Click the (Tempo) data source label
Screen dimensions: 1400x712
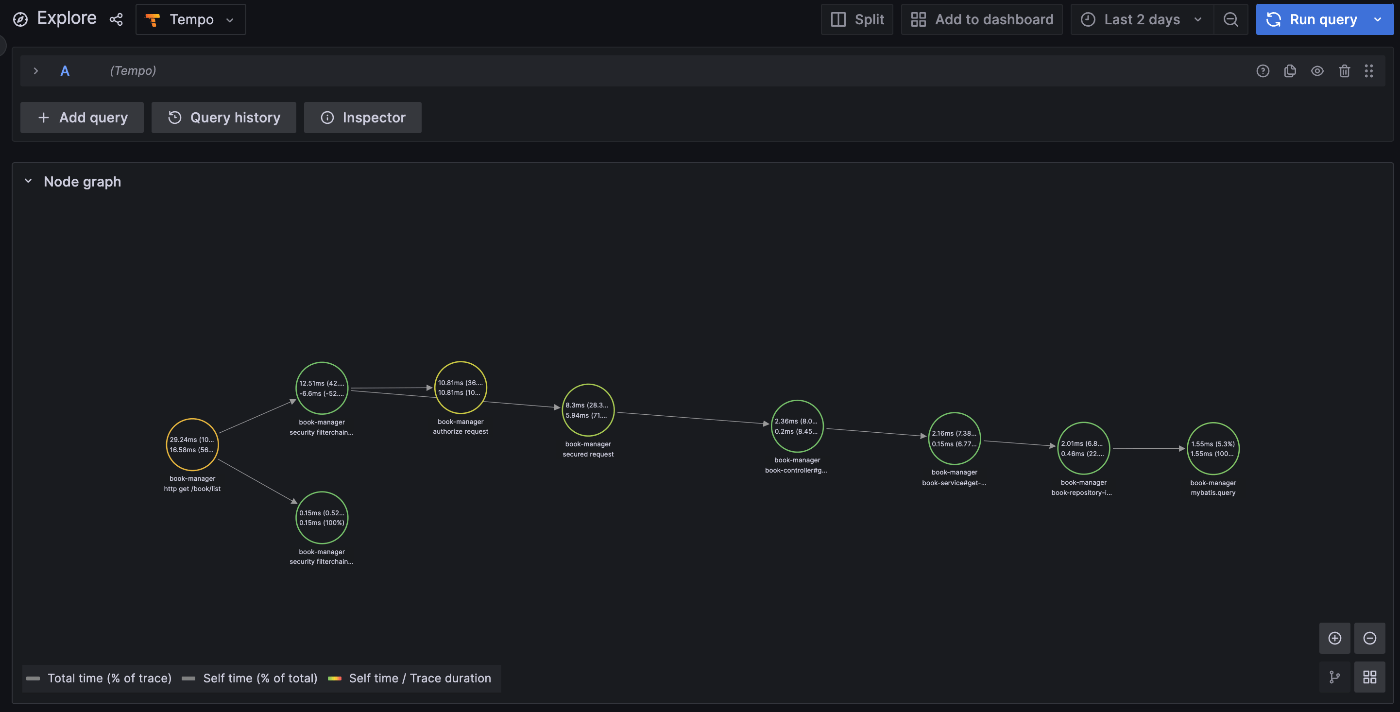[x=133, y=71]
